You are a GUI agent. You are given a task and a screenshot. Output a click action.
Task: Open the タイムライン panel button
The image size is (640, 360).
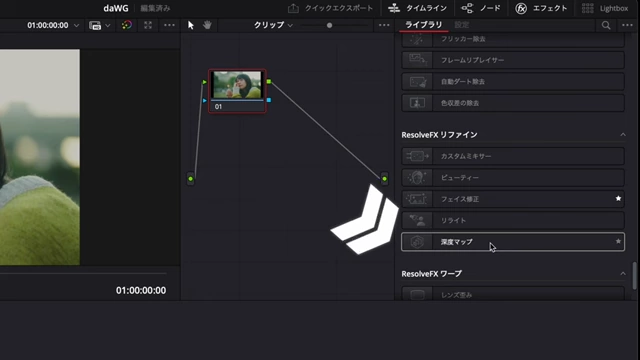point(417,8)
